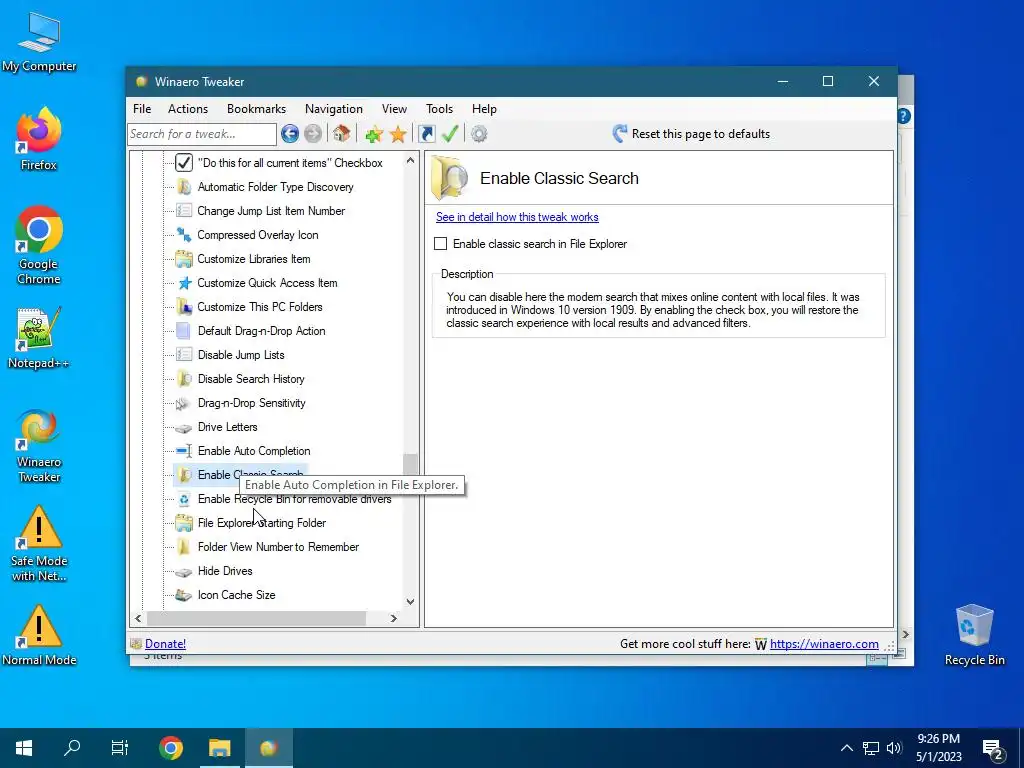Click the Automatic Folder Type Discovery icon
1024x768 pixels.
tap(184, 187)
